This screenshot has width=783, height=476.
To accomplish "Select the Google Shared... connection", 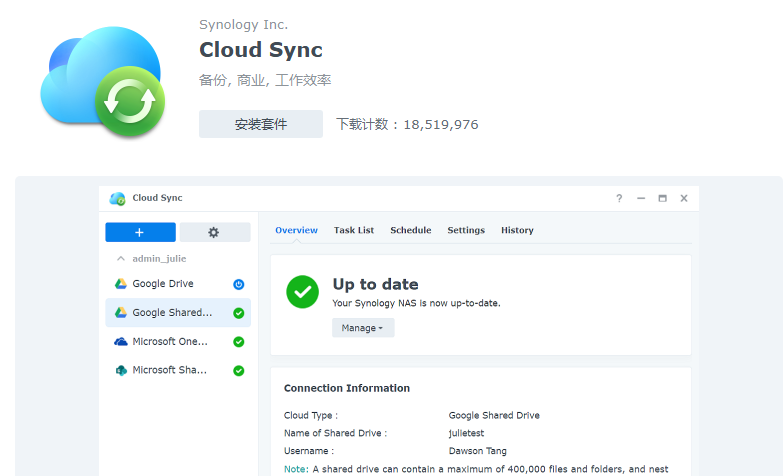I will click(x=178, y=313).
